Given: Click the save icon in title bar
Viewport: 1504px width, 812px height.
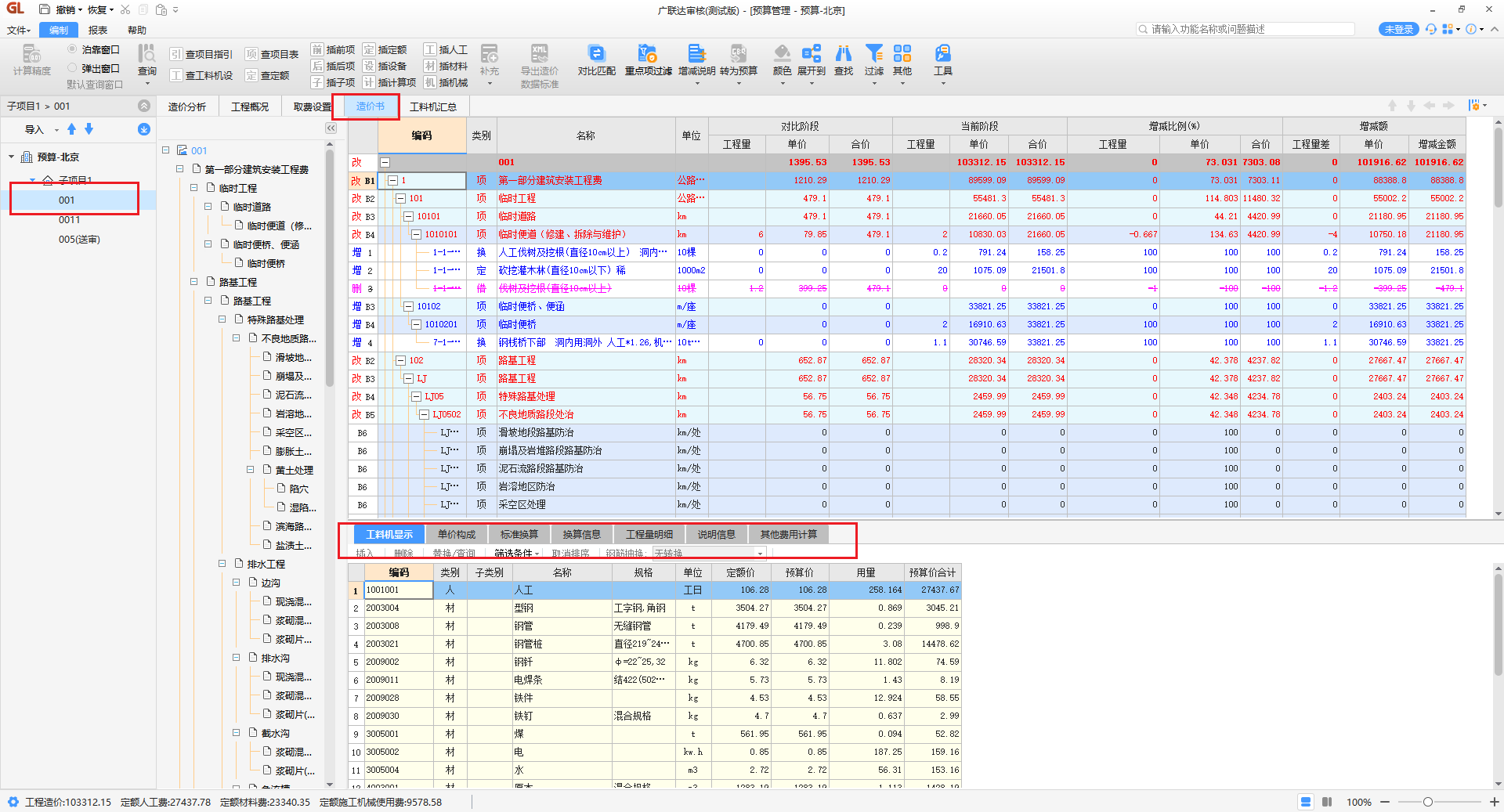Looking at the screenshot, I should [45, 9].
